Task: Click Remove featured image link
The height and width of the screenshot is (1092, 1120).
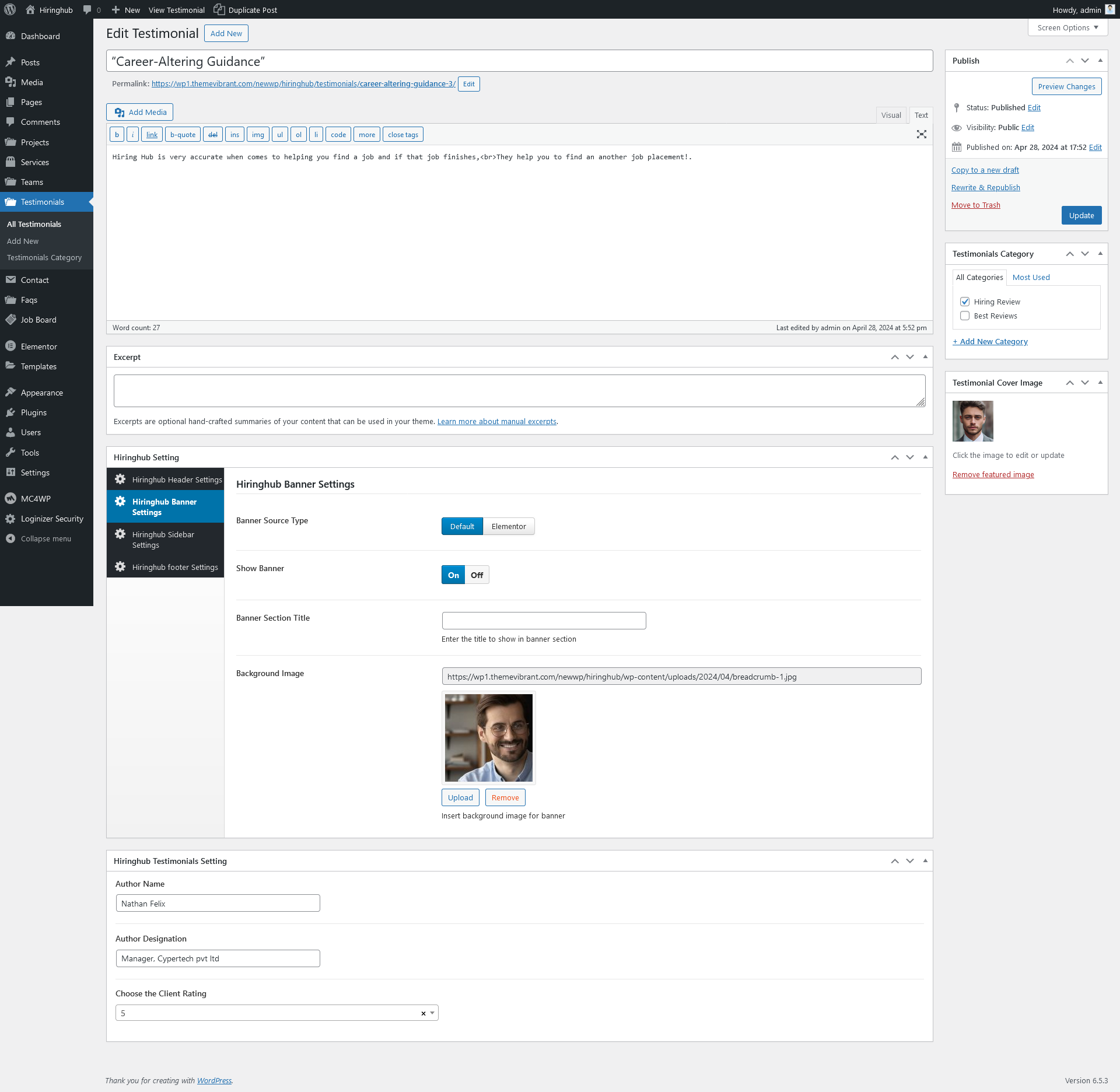Action: [x=993, y=475]
